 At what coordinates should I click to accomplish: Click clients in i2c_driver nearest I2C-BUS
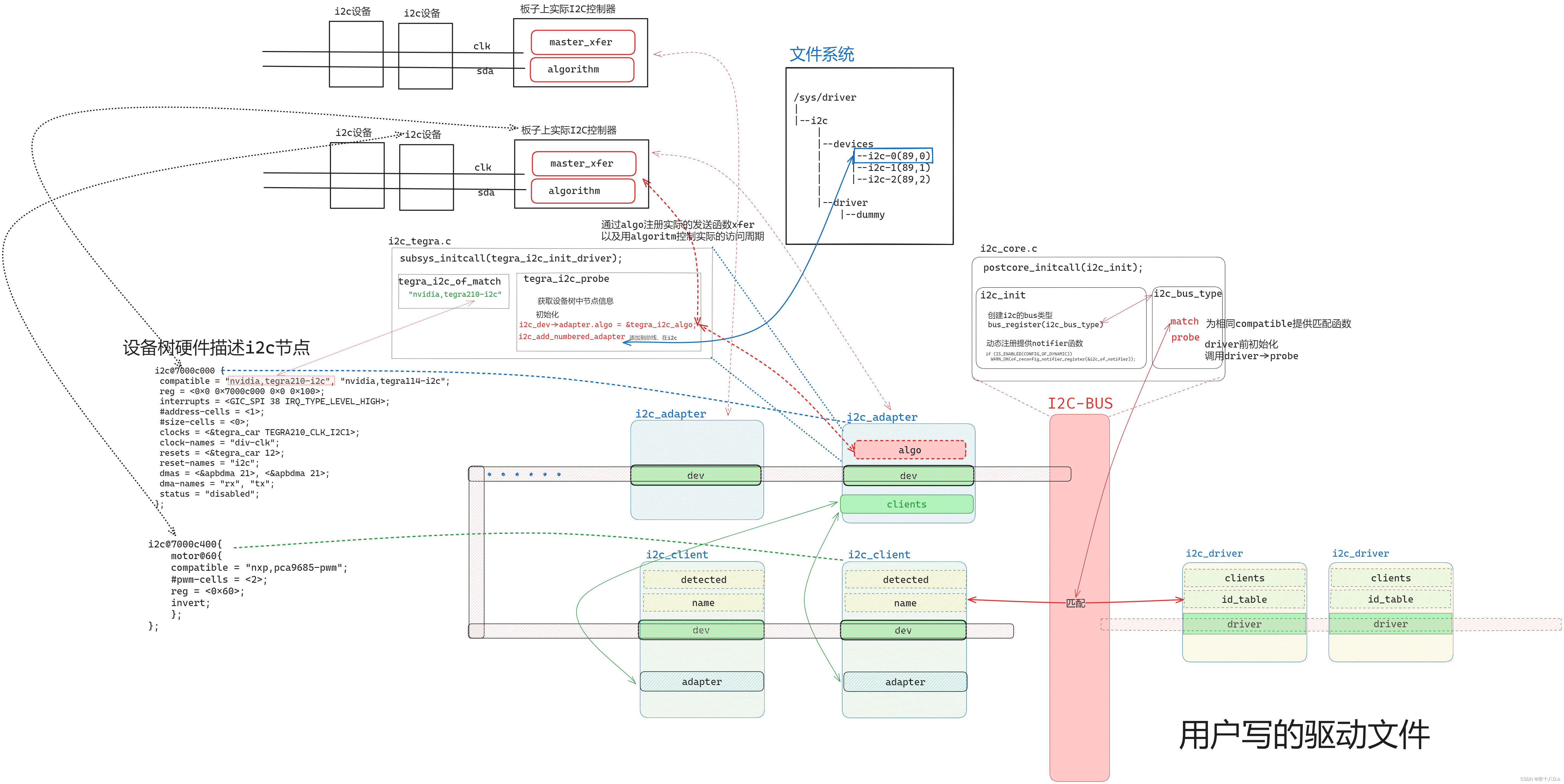pyautogui.click(x=1244, y=578)
